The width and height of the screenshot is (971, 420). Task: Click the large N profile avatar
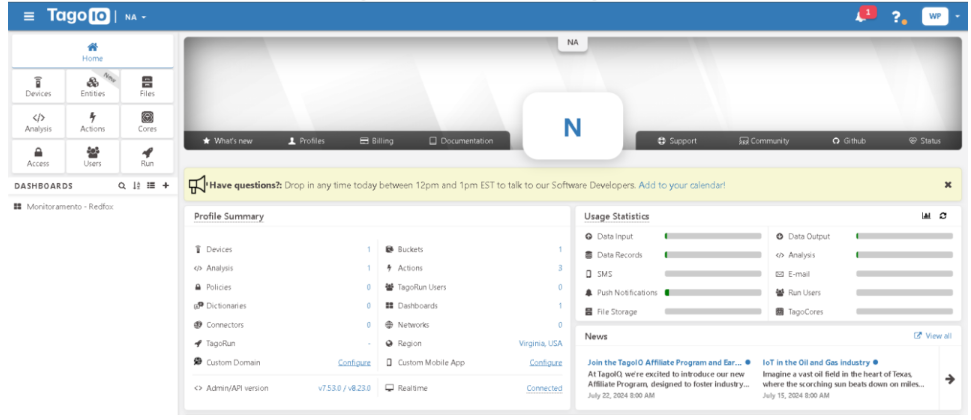tap(573, 126)
